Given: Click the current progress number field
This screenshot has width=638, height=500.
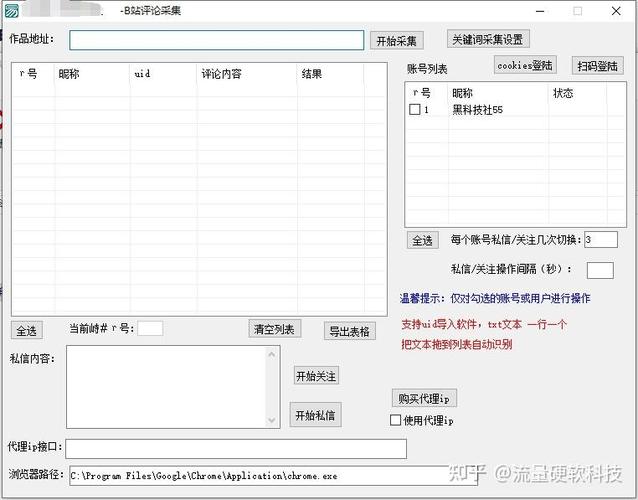Looking at the screenshot, I should pos(150,328).
